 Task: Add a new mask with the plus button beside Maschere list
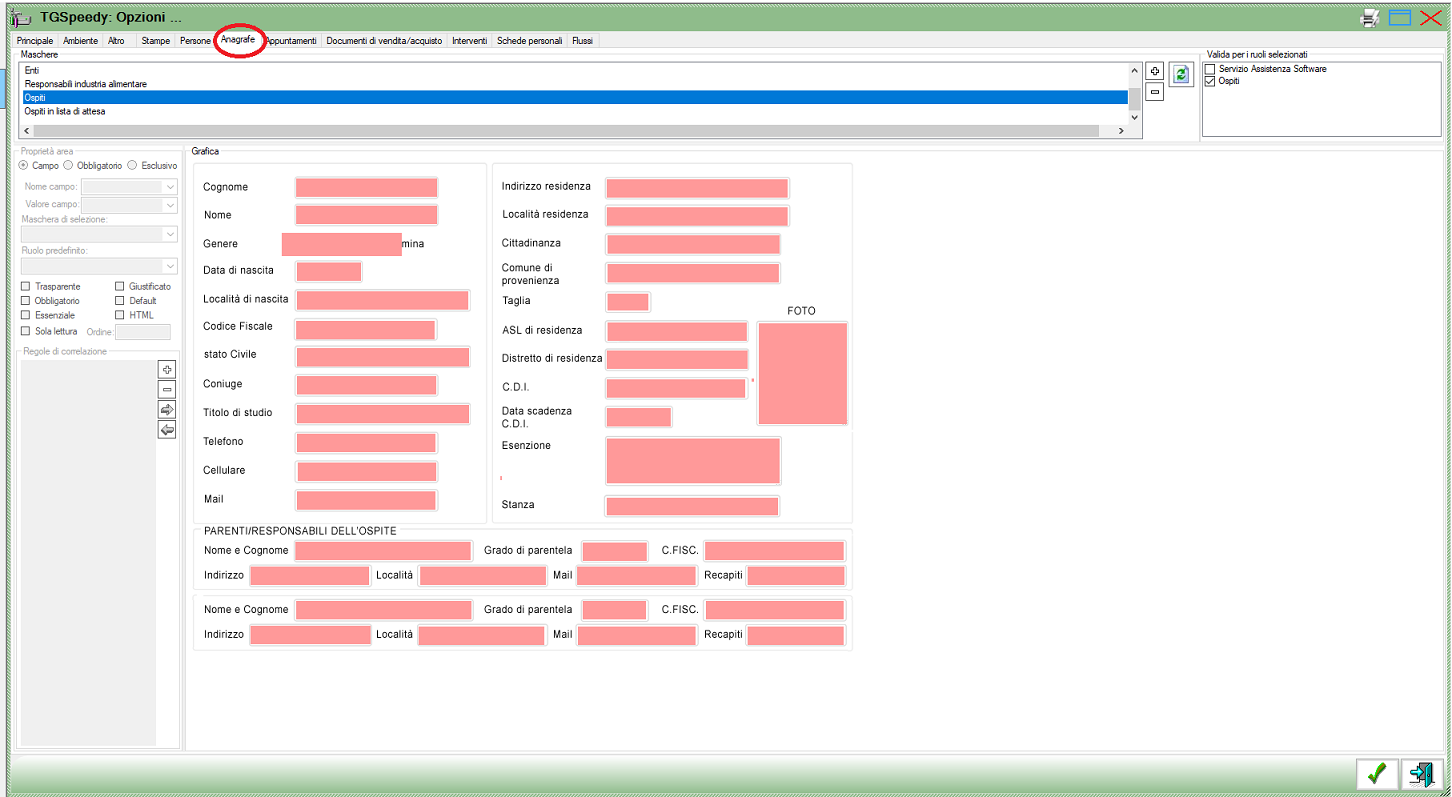[x=1154, y=72]
